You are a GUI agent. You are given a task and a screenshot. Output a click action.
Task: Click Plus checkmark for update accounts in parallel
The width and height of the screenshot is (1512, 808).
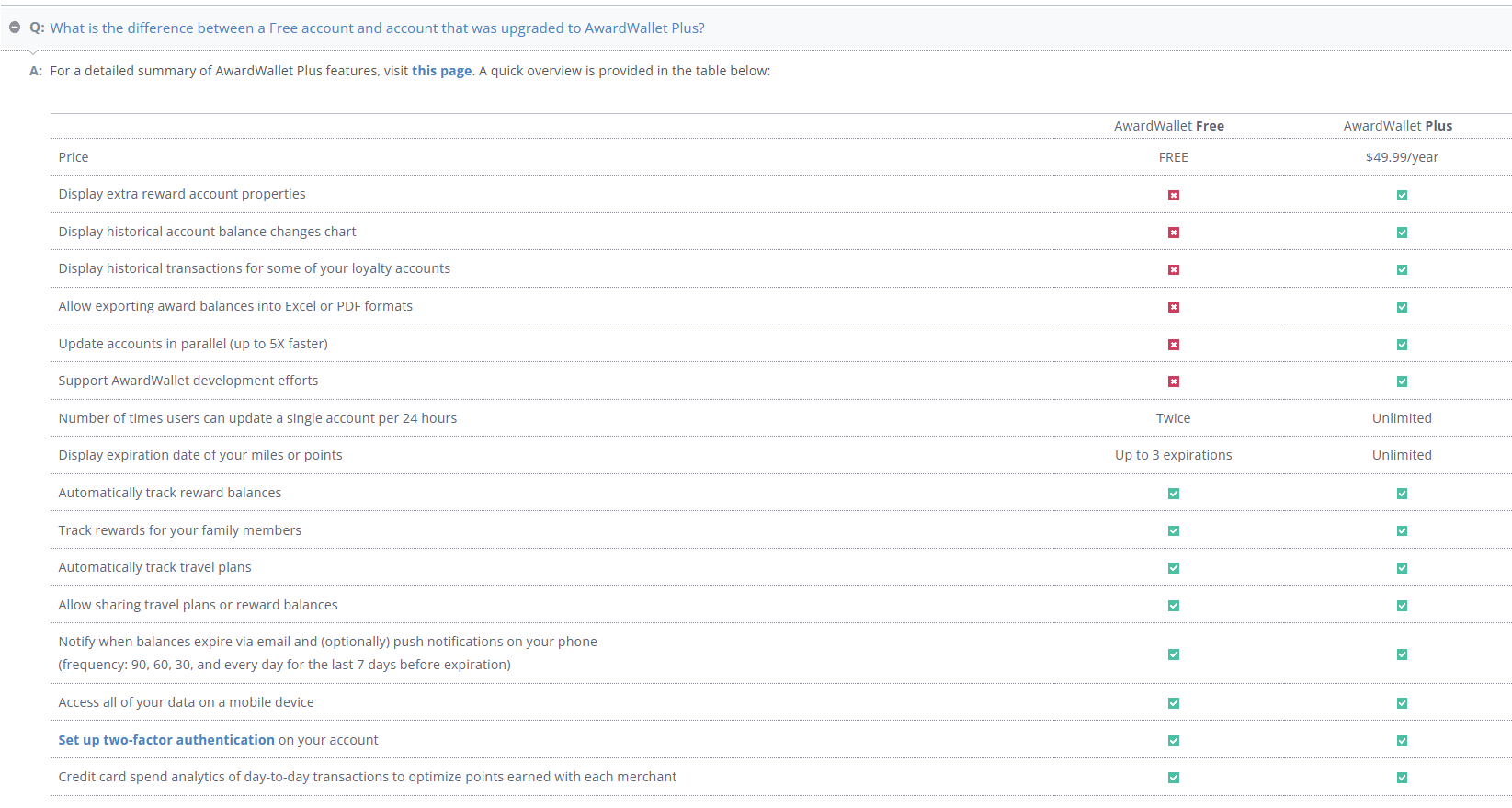(1402, 345)
